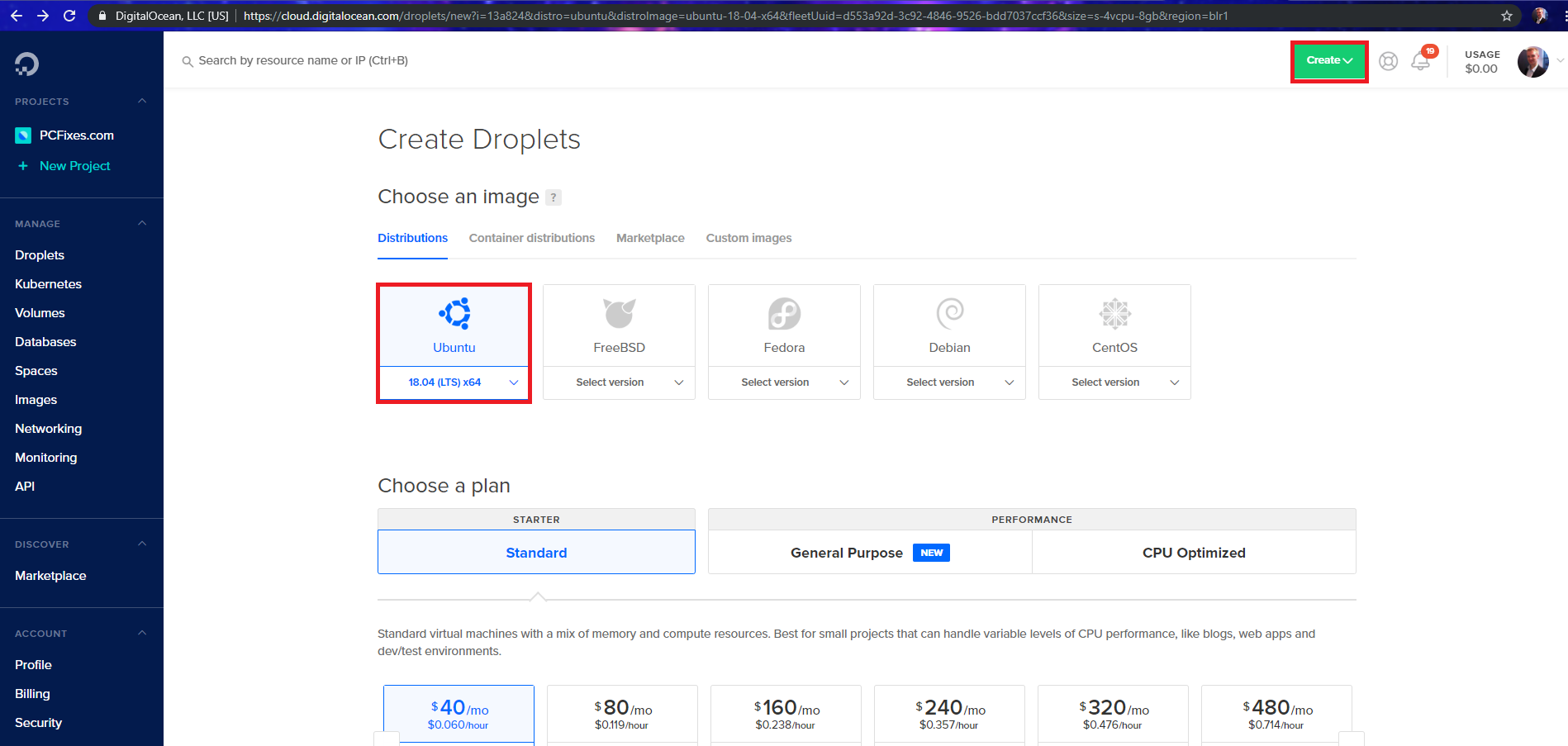Go to Images in sidebar
1568x746 pixels.
[x=36, y=400]
